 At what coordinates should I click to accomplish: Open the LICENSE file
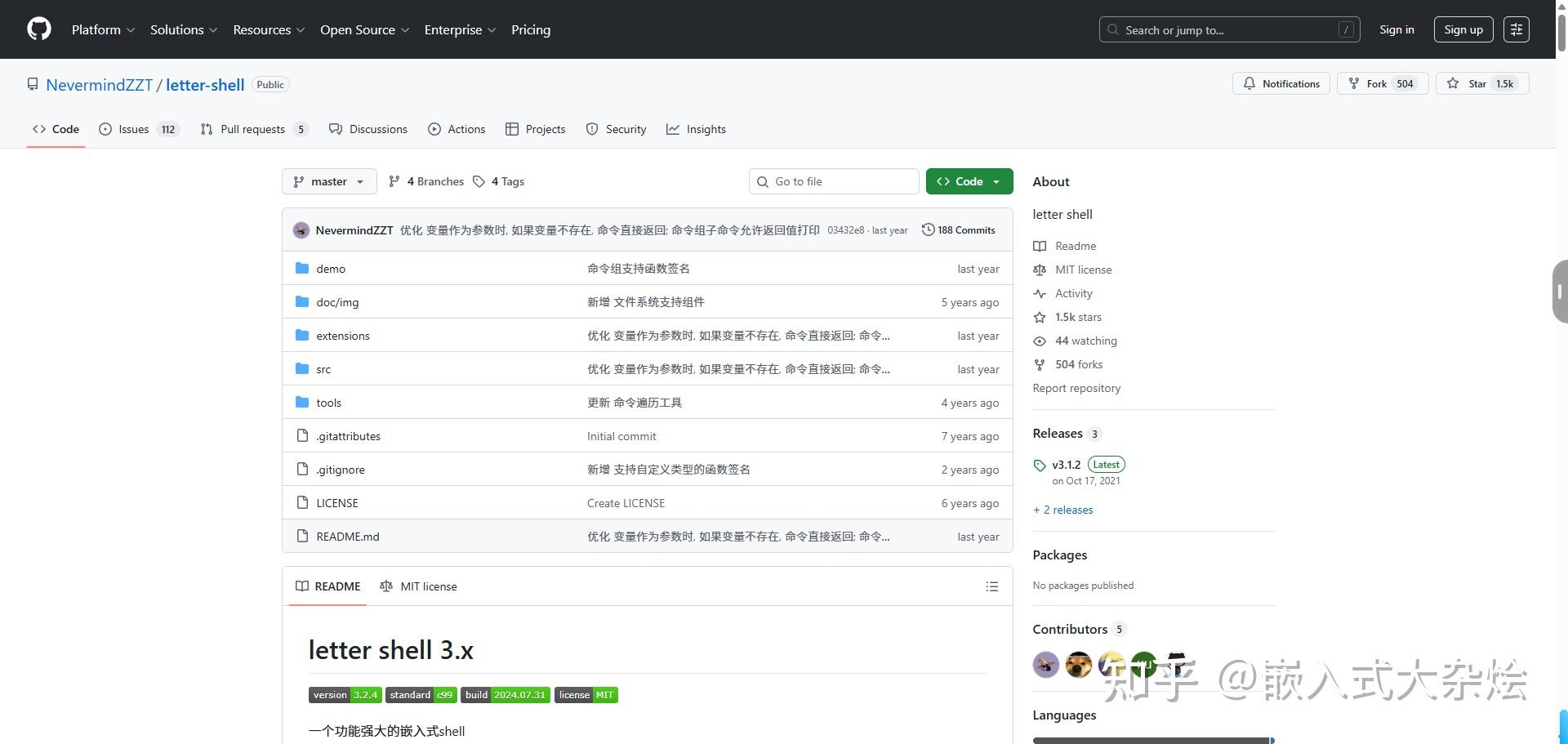pos(337,503)
